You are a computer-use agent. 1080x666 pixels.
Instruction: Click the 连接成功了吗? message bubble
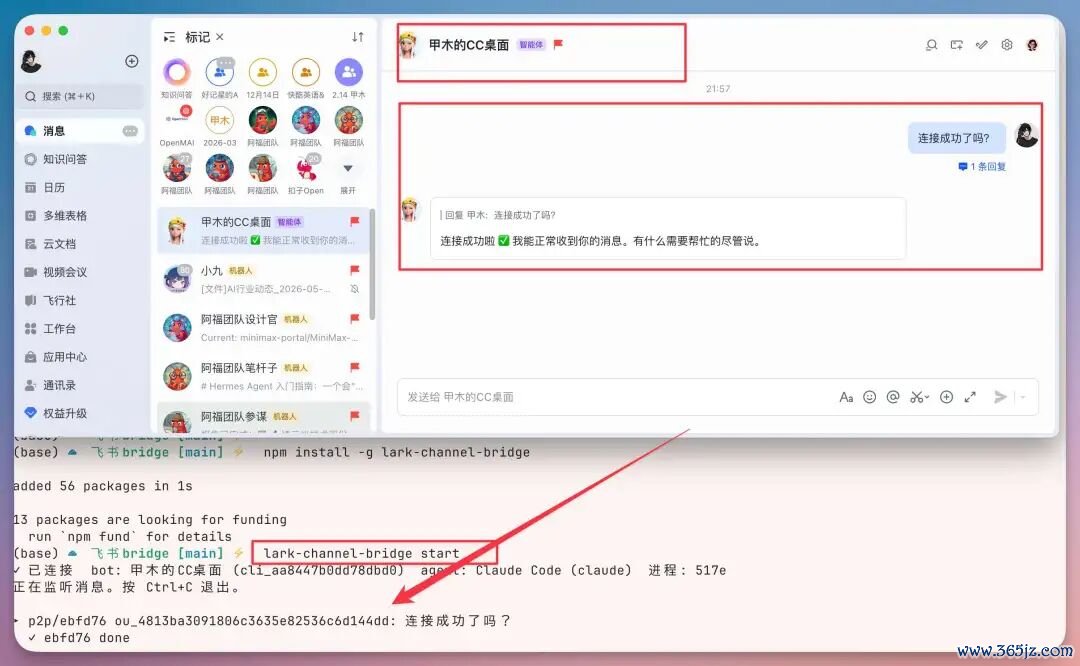pos(957,138)
